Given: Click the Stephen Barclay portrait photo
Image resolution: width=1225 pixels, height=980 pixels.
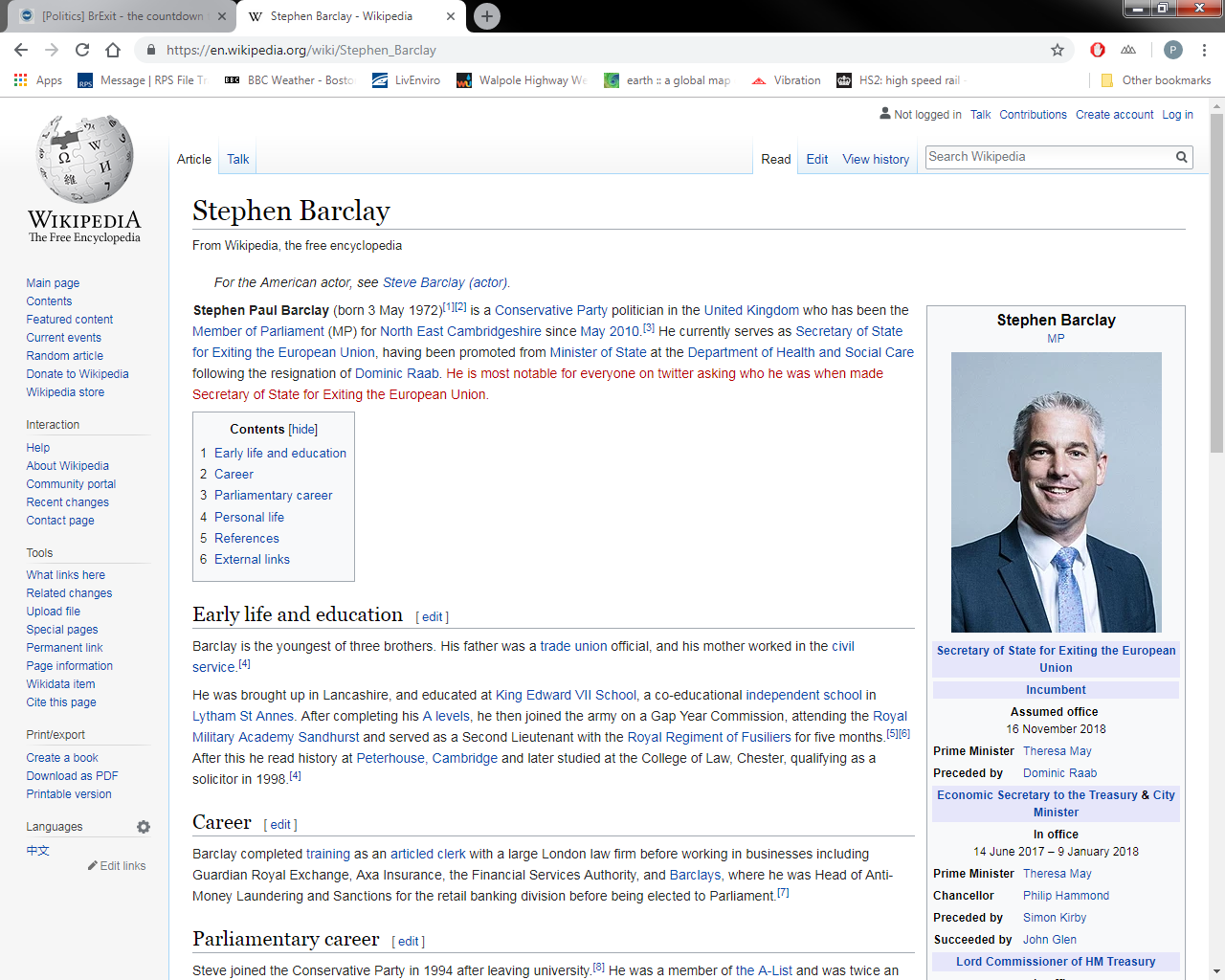Looking at the screenshot, I should tap(1057, 492).
